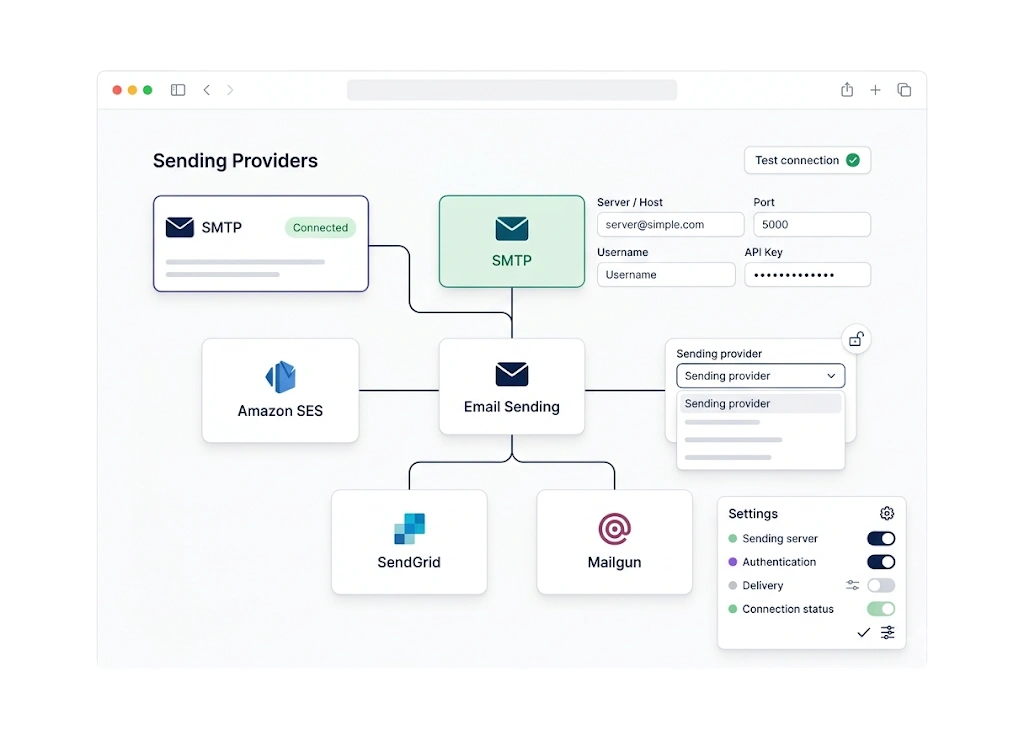Click the Port field showing 5000
Image resolution: width=1024 pixels, height=741 pixels.
(812, 225)
